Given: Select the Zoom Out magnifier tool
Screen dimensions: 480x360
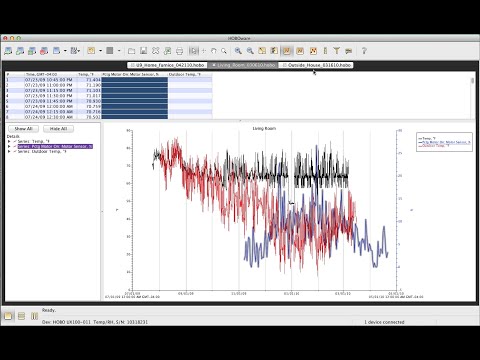Looking at the screenshot, I should point(250,51).
